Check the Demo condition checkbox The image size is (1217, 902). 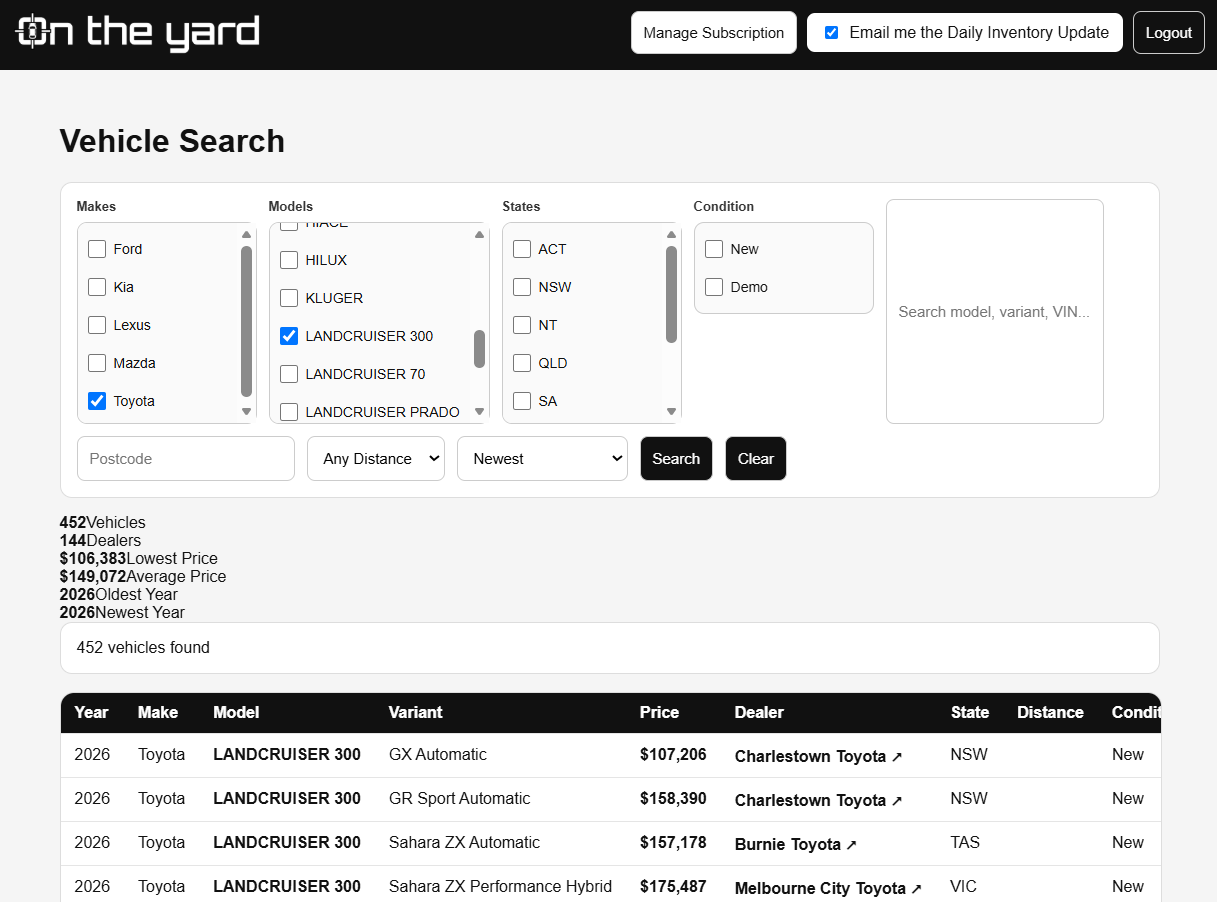tap(714, 287)
